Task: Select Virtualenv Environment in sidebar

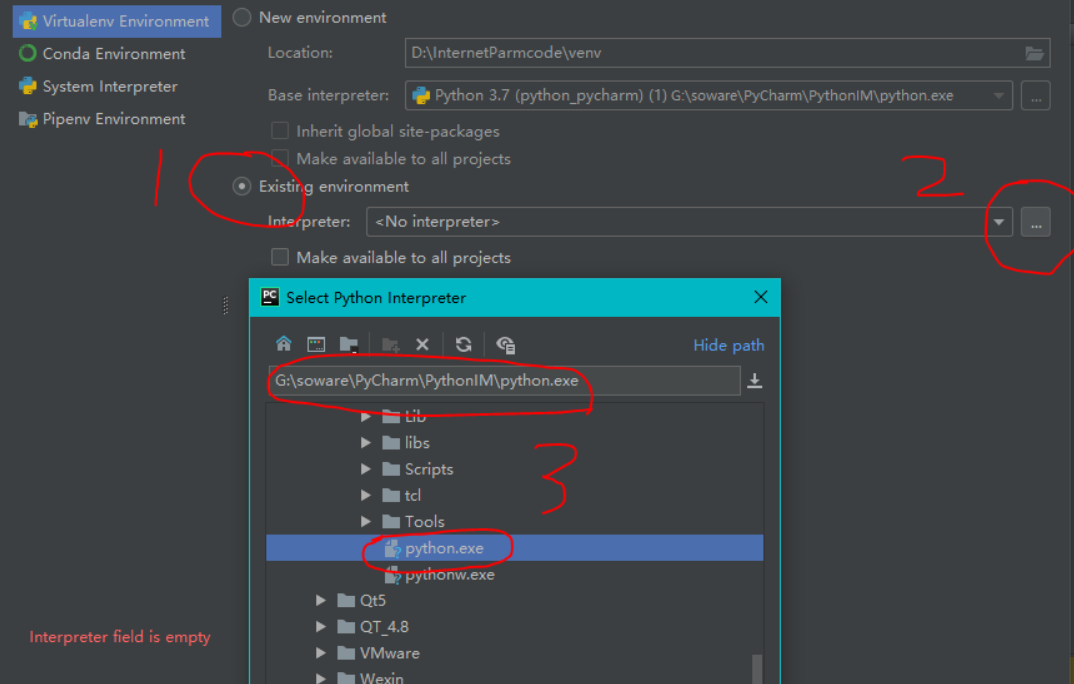Action: 117,21
